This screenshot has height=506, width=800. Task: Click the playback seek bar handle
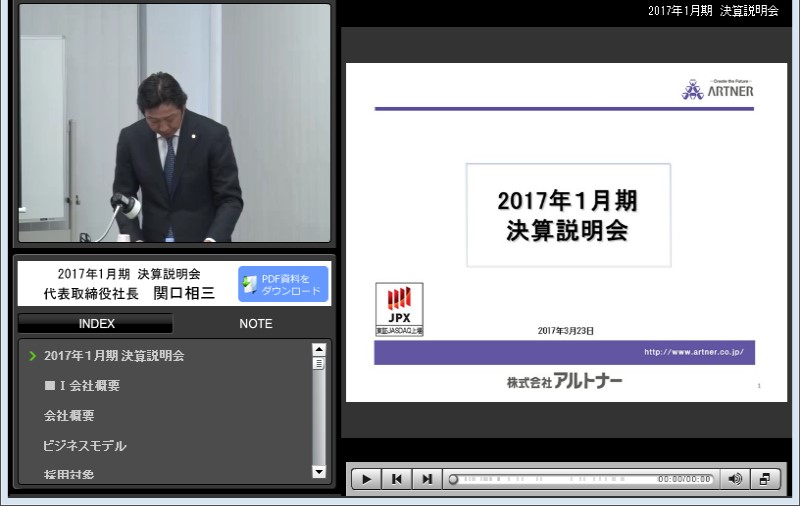[453, 479]
